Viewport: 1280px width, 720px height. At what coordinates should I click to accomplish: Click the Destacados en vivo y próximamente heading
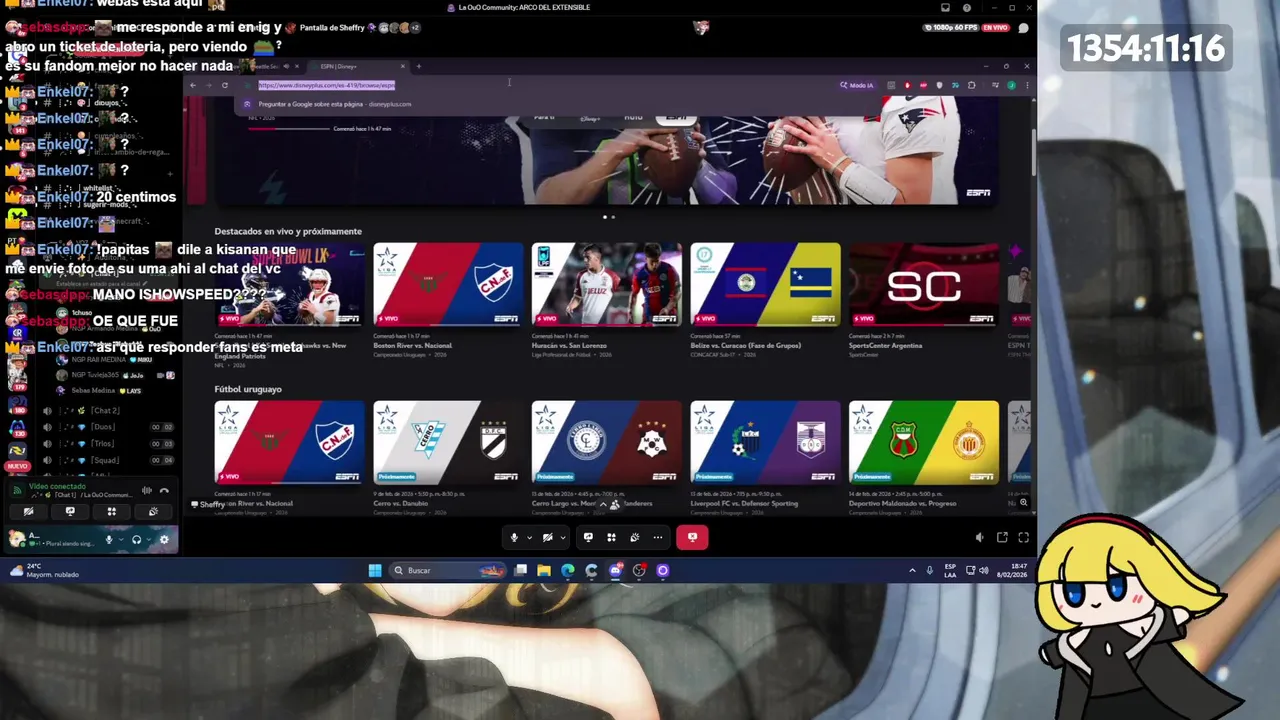(288, 231)
